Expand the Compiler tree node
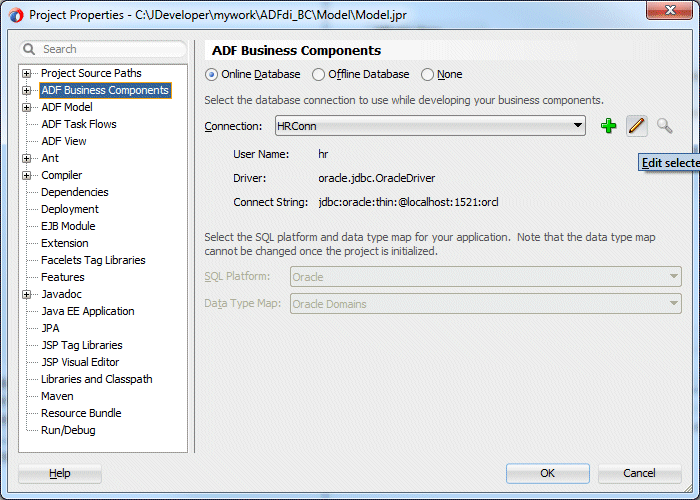Screen dimensions: 700x500 [26, 175]
